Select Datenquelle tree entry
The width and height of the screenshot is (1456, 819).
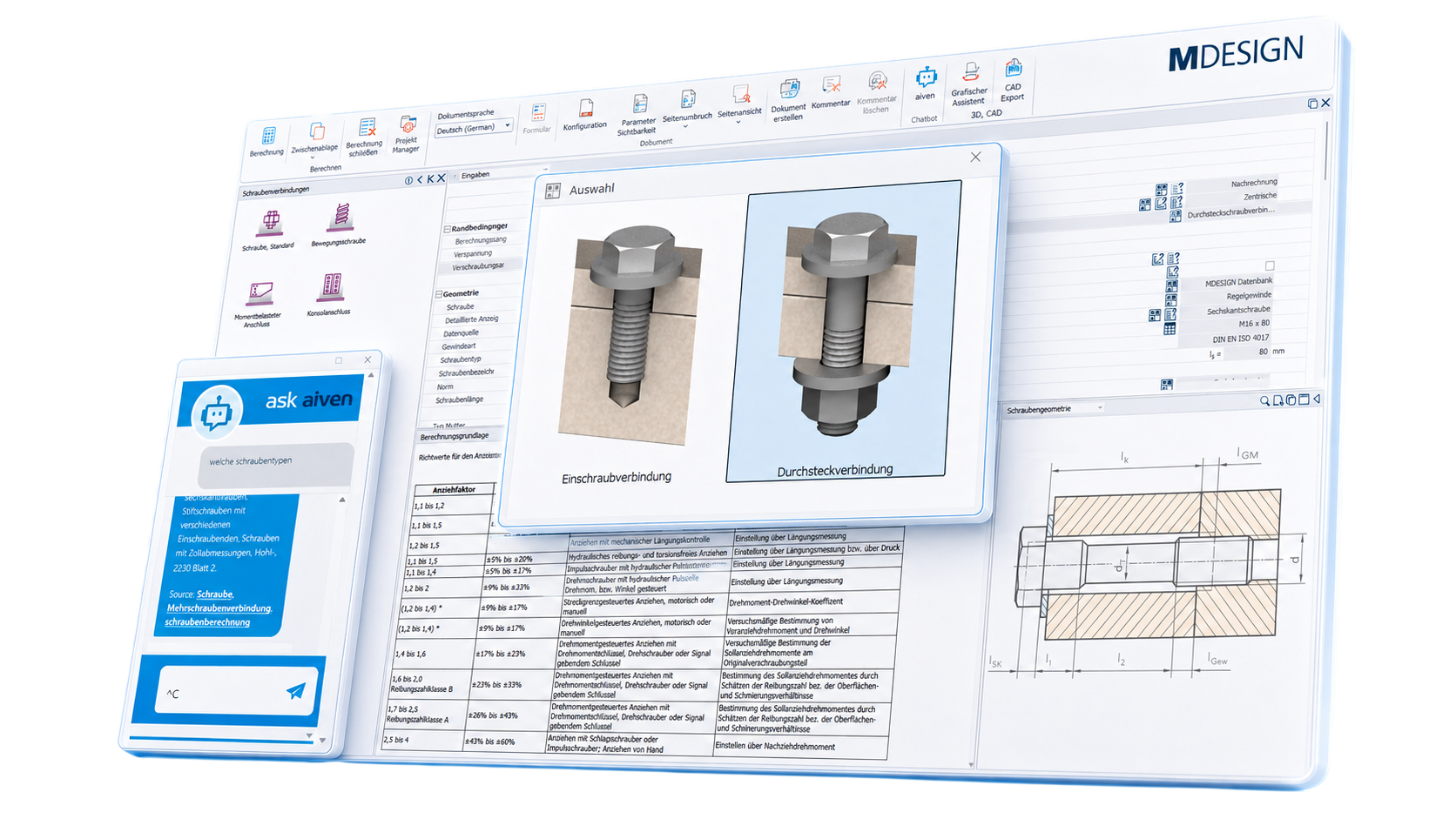(461, 332)
